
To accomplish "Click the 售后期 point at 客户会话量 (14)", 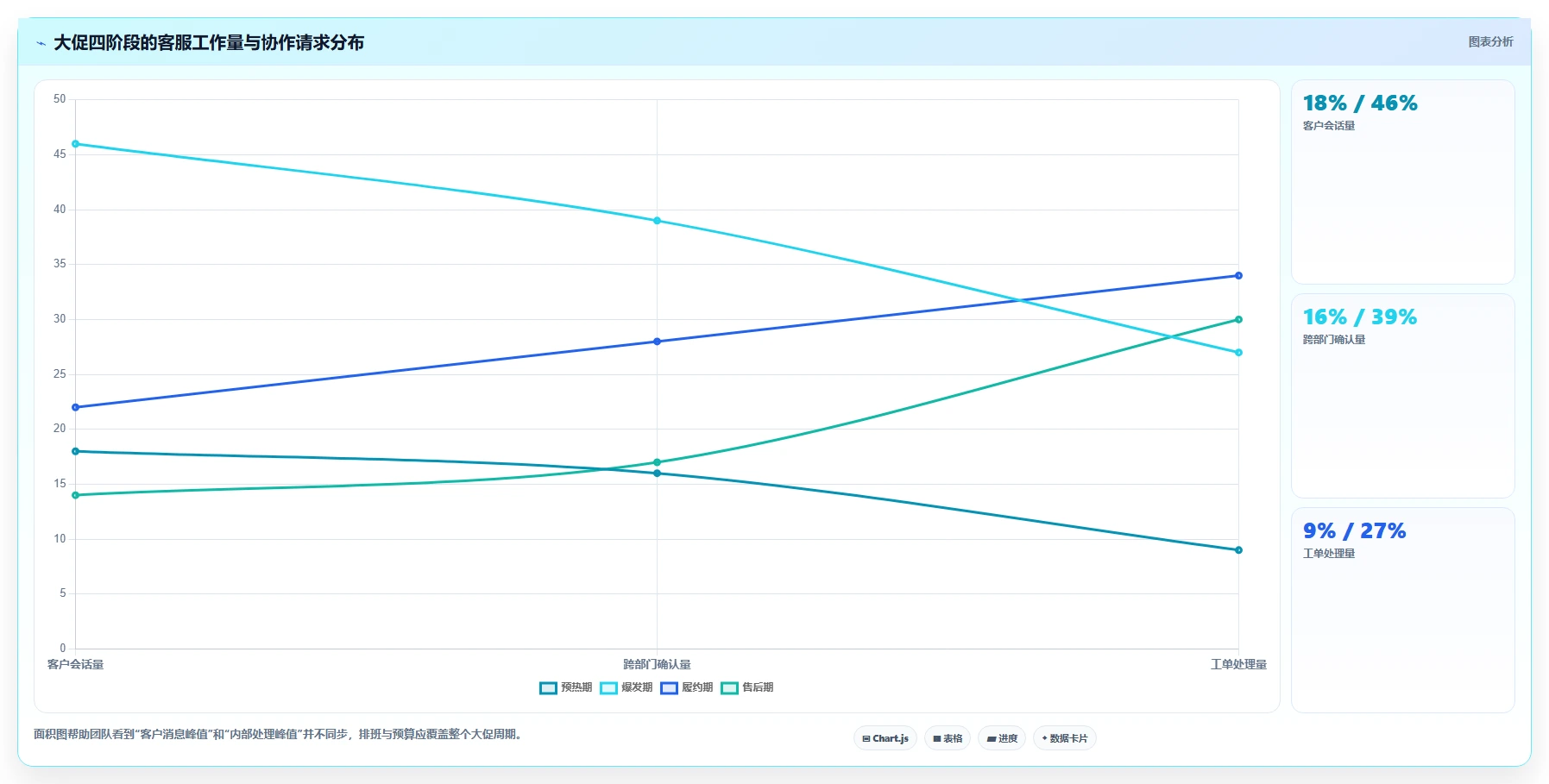I will [x=76, y=495].
